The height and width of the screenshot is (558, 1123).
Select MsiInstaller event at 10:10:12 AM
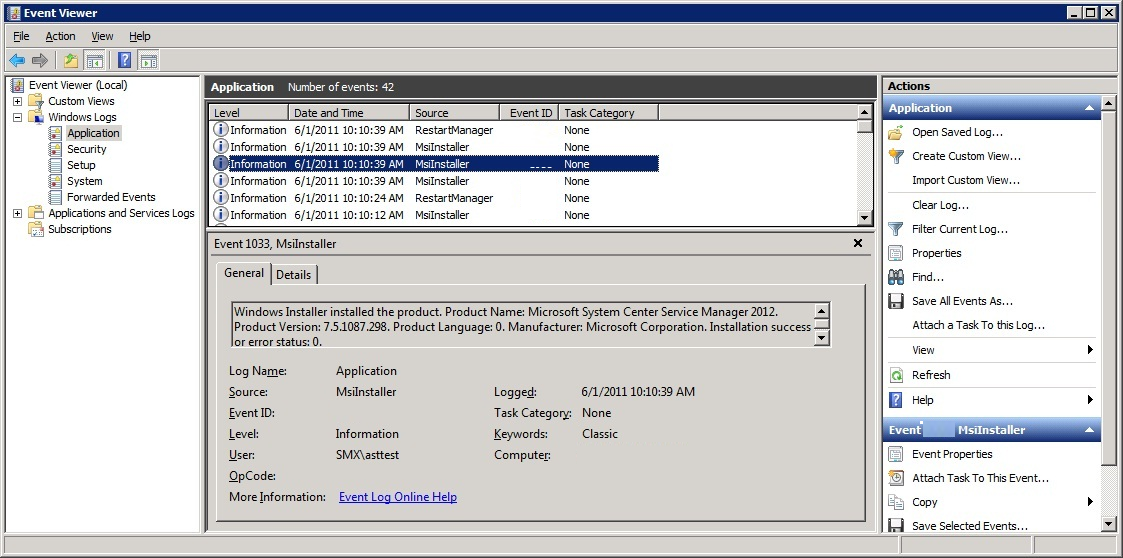434,215
